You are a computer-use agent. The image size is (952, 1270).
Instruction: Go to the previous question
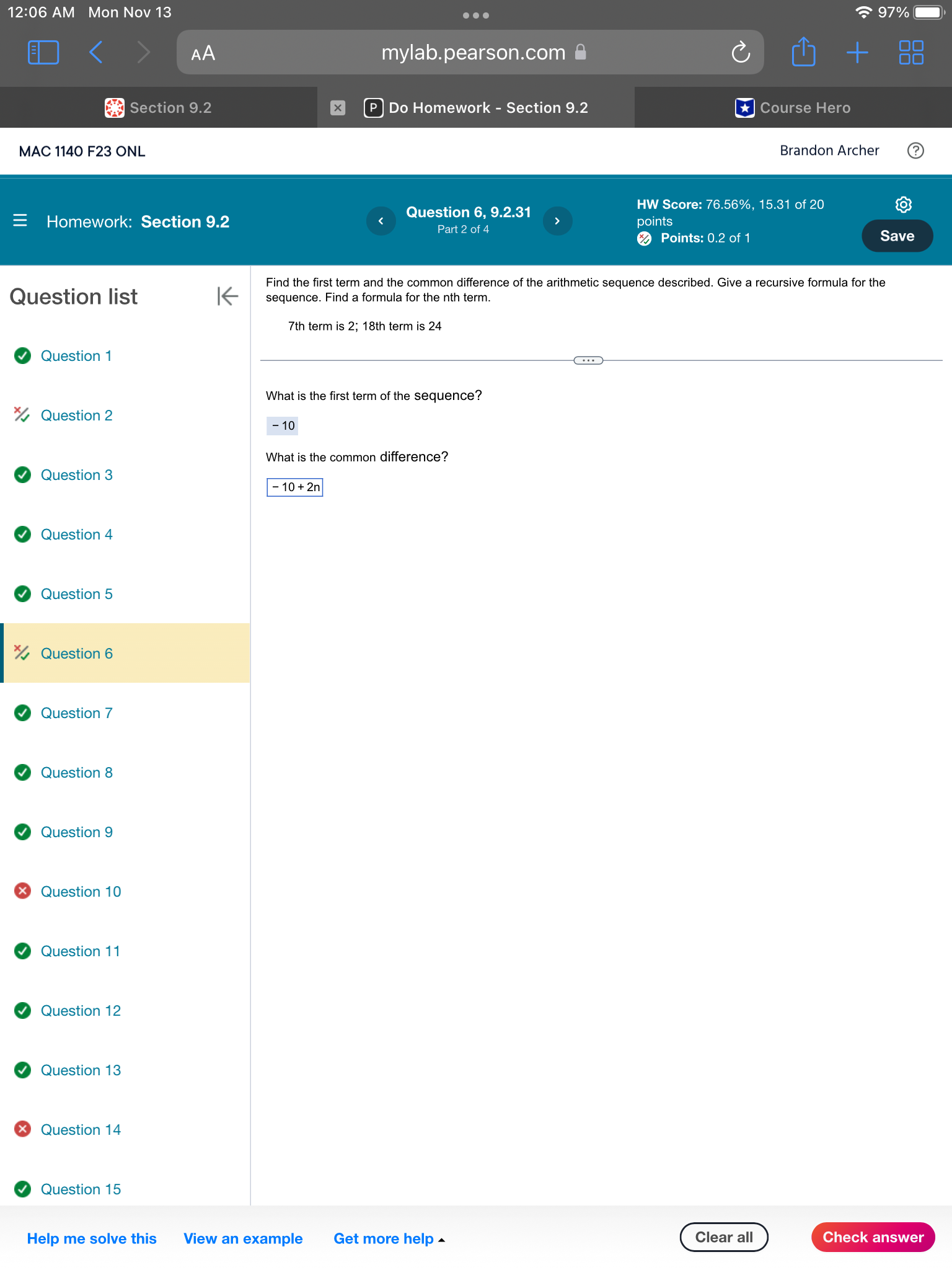click(x=381, y=221)
